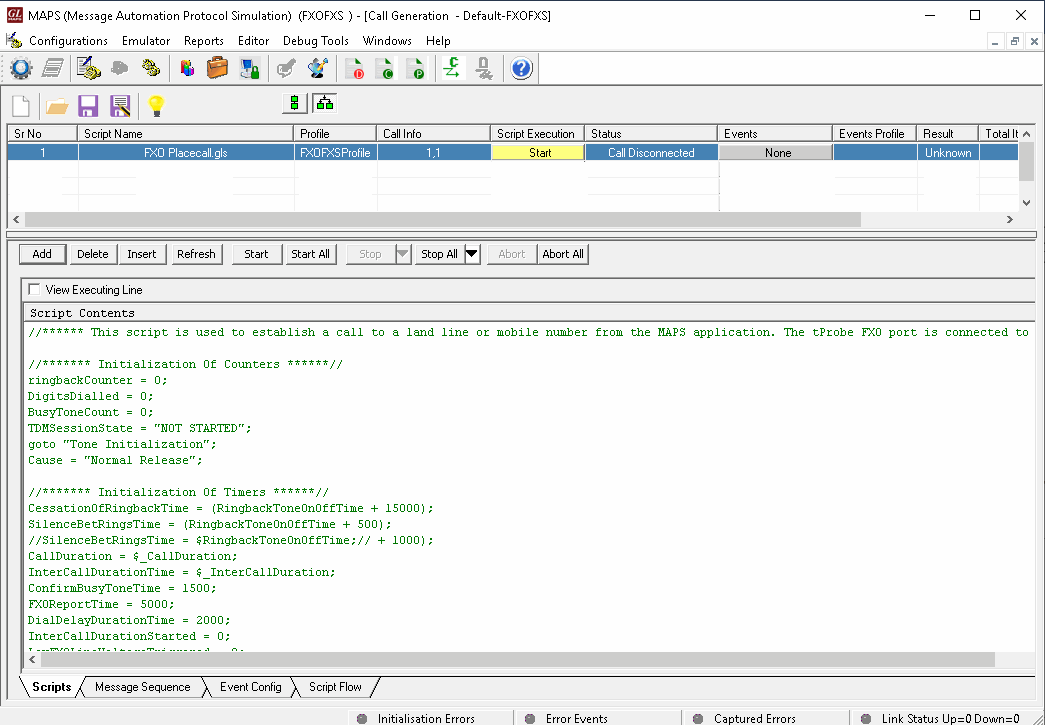Click the script table horizontal scrollbar
Image resolution: width=1045 pixels, height=725 pixels.
[x=443, y=219]
